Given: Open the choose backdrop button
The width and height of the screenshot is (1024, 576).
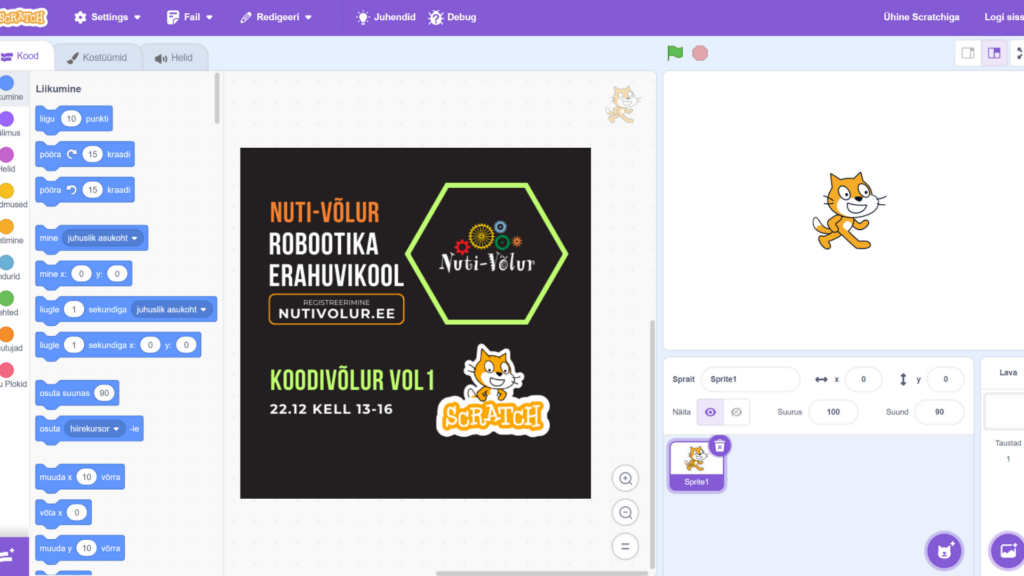Looking at the screenshot, I should pyautogui.click(x=1005, y=550).
